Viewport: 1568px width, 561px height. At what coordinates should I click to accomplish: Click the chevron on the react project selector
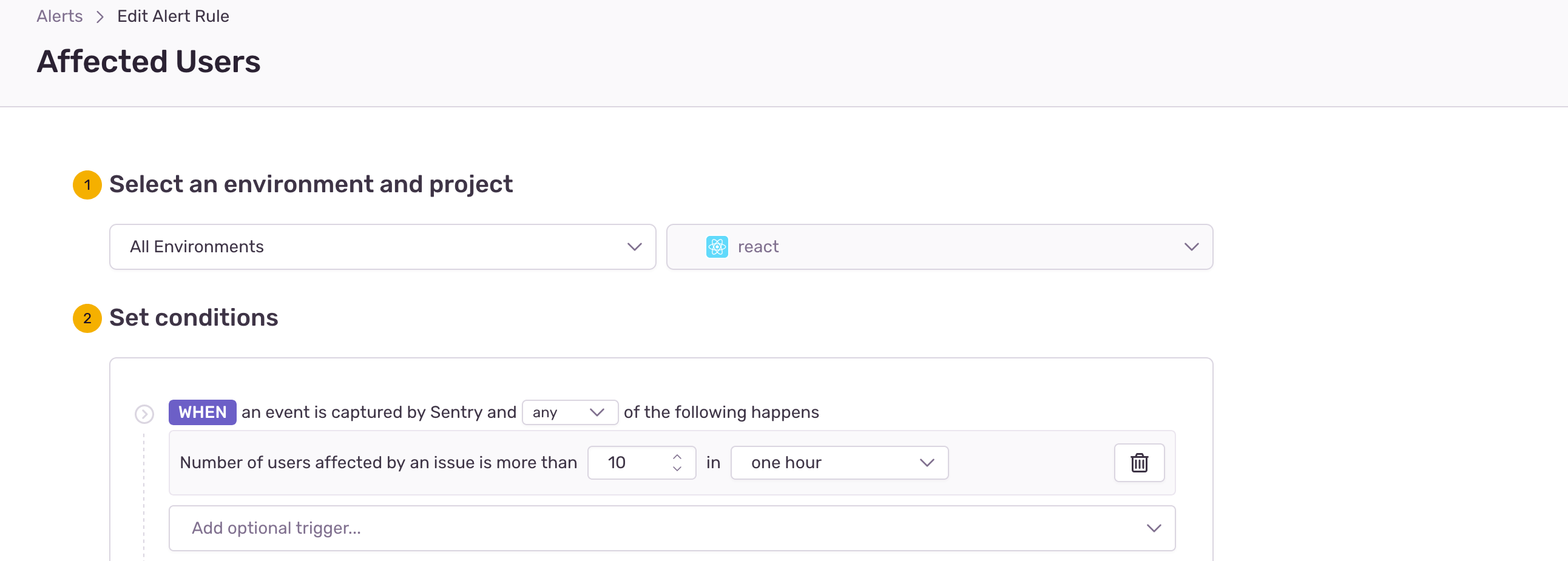click(1191, 247)
